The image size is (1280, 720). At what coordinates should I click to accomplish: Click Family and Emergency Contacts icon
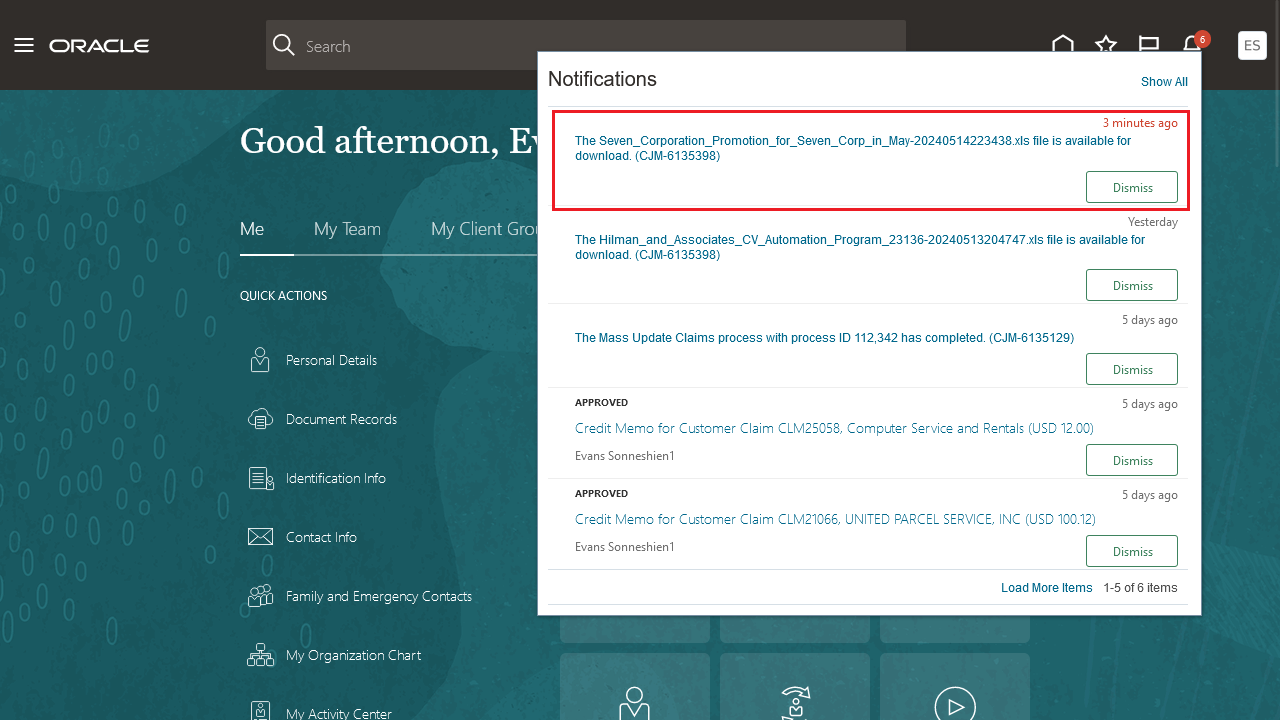click(x=260, y=596)
